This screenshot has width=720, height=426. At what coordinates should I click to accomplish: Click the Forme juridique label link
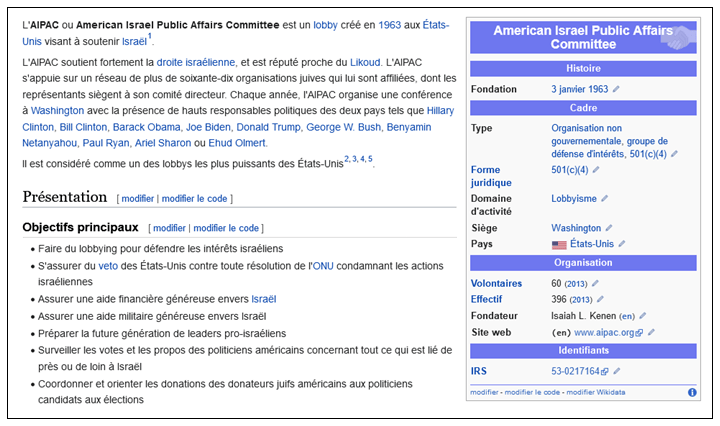491,176
